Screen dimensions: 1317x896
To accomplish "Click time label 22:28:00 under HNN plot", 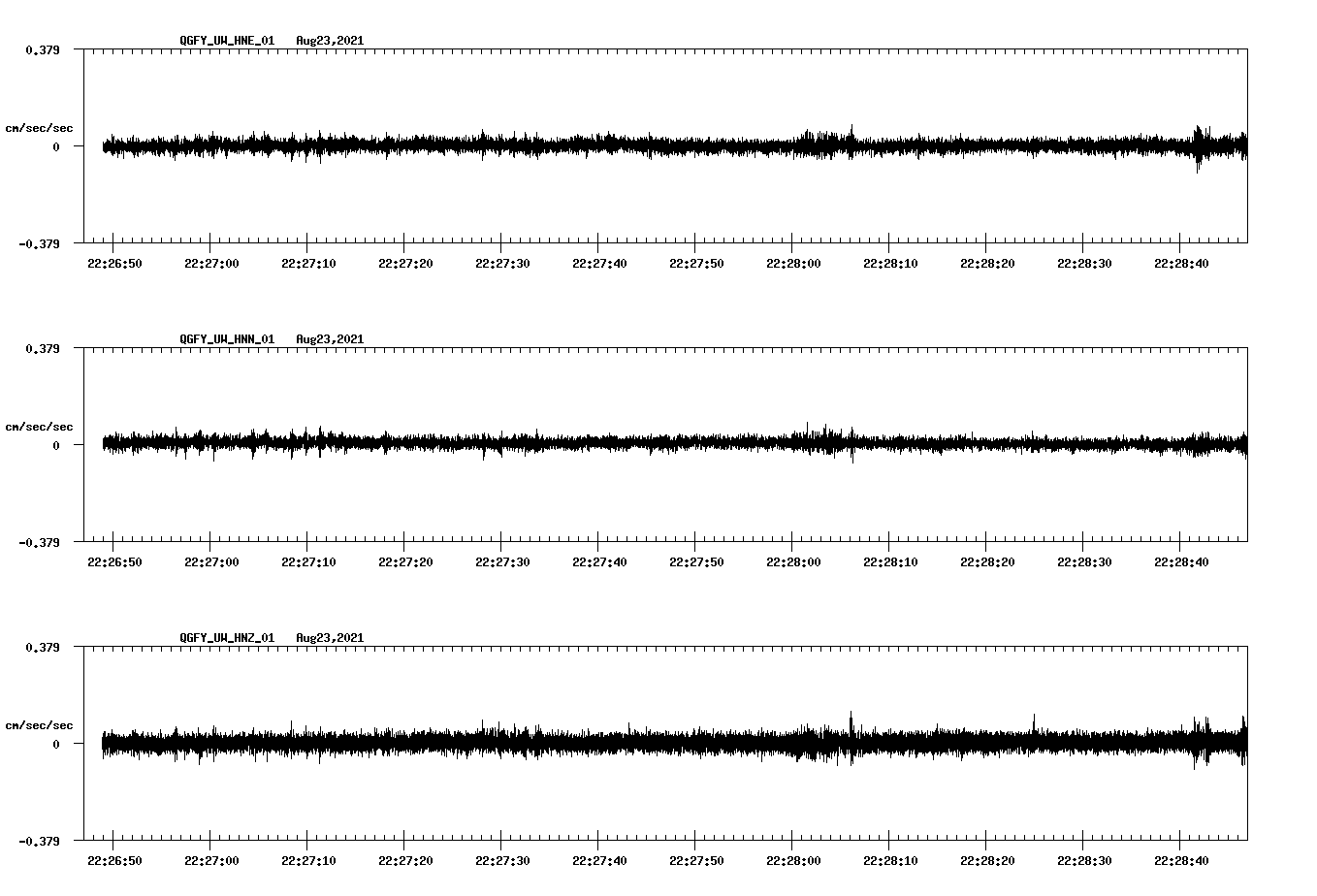I will (x=793, y=562).
